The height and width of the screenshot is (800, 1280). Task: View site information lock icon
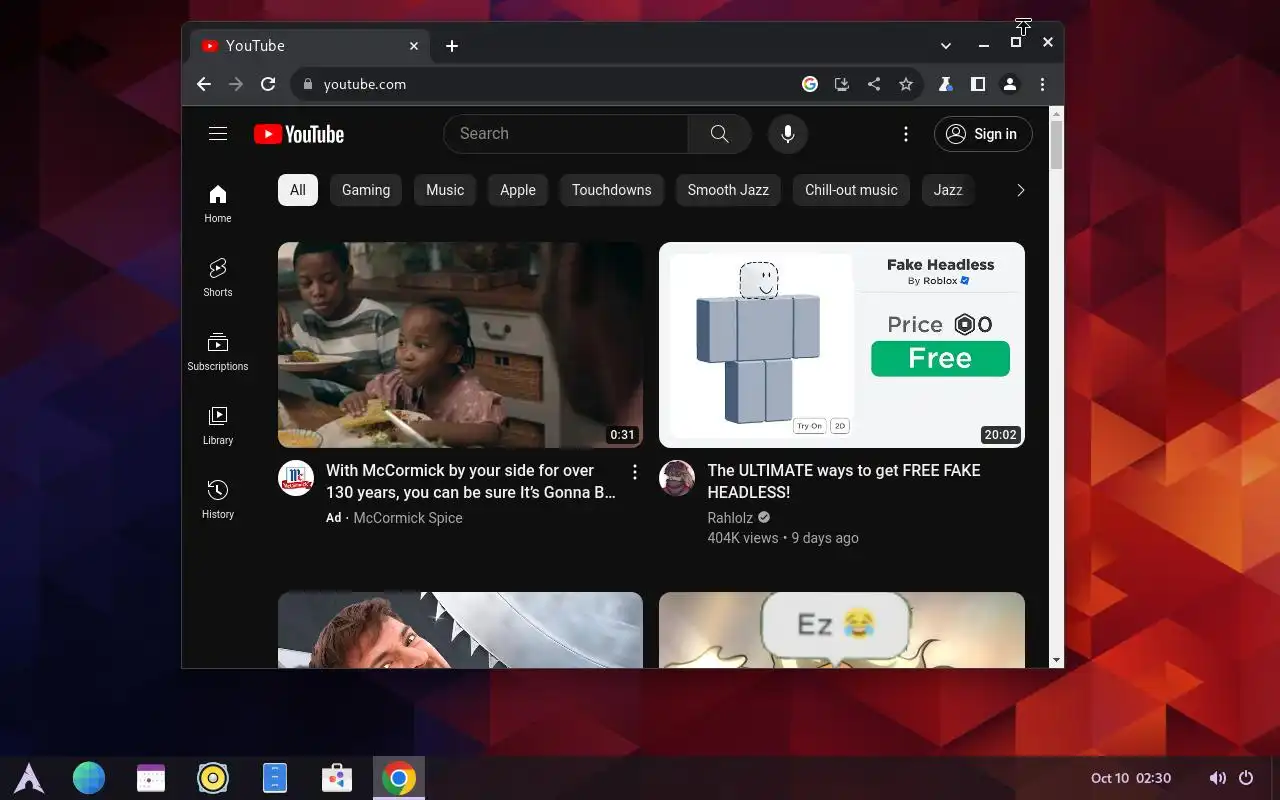pyautogui.click(x=308, y=84)
